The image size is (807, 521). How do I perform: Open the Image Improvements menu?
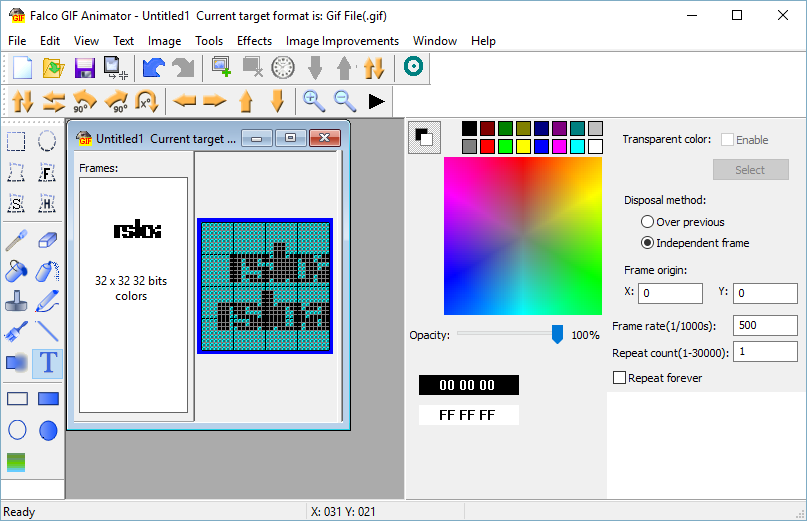coord(342,41)
